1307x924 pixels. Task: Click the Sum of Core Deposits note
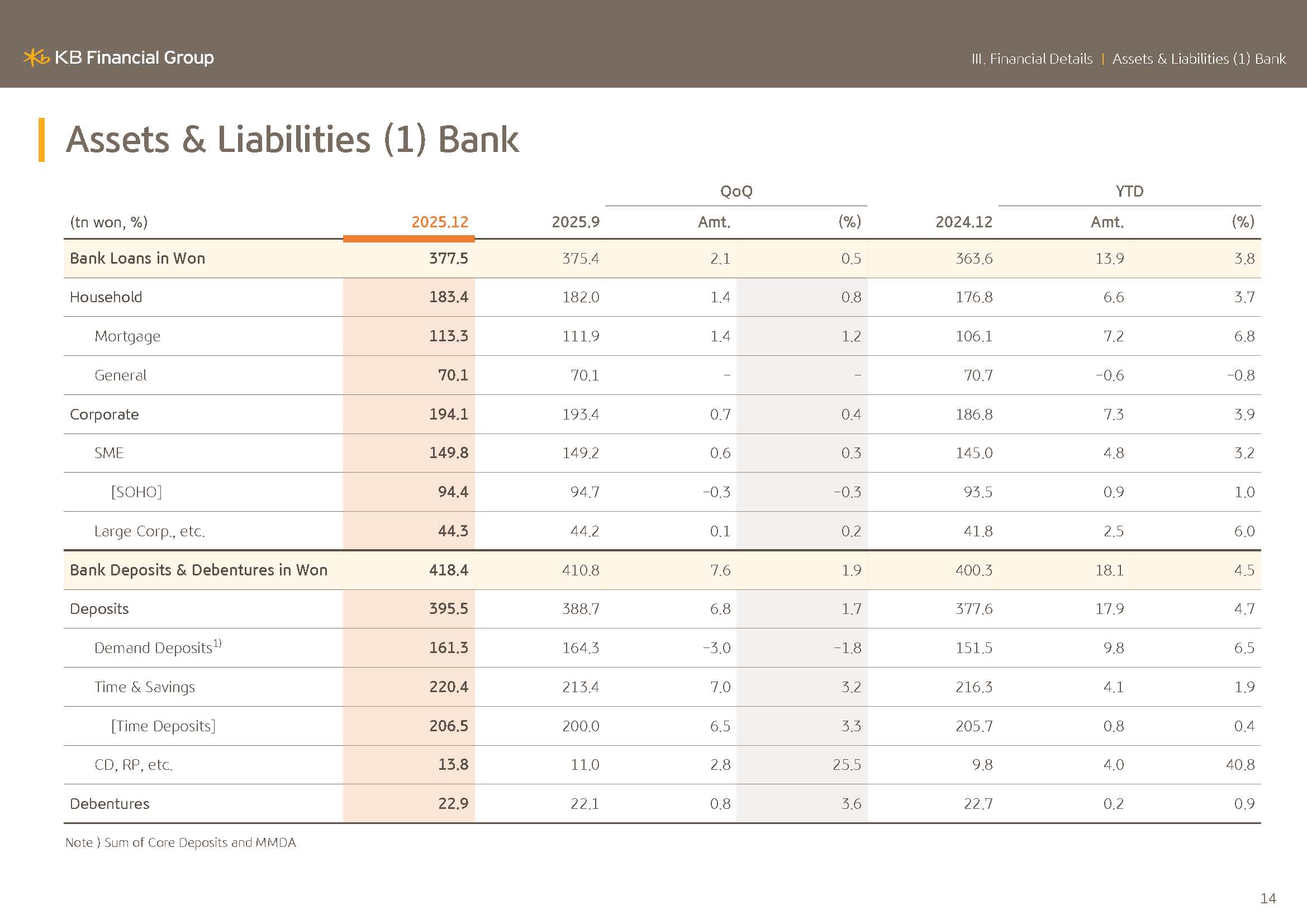coord(180,842)
